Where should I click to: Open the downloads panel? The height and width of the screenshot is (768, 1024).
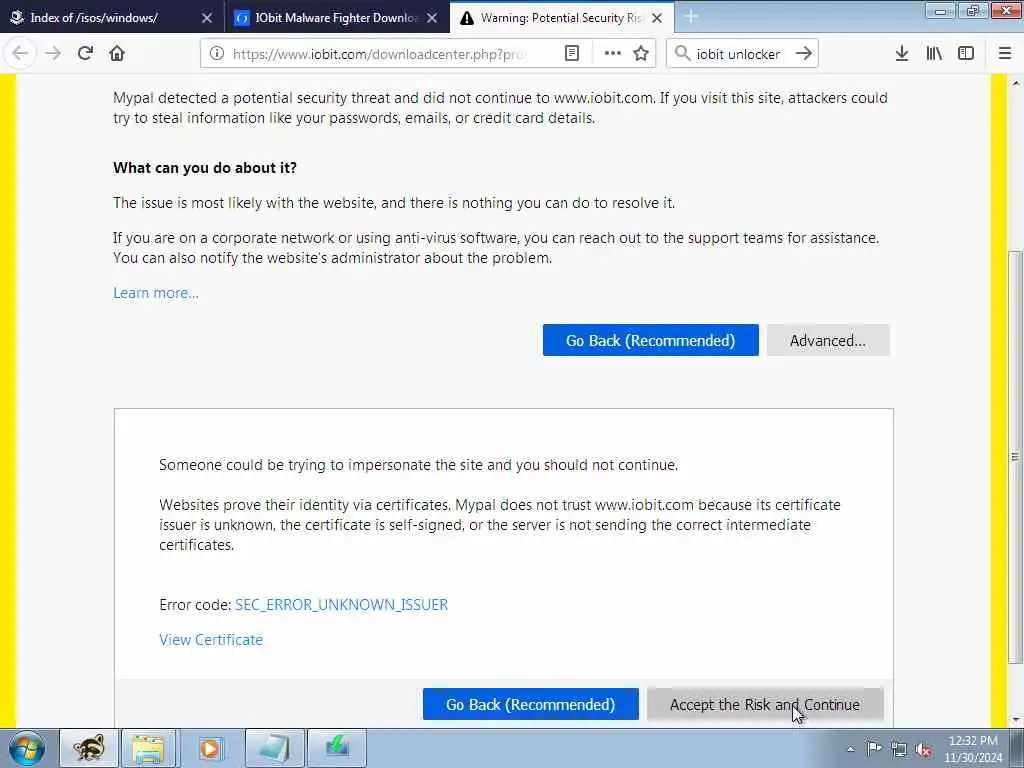902,54
